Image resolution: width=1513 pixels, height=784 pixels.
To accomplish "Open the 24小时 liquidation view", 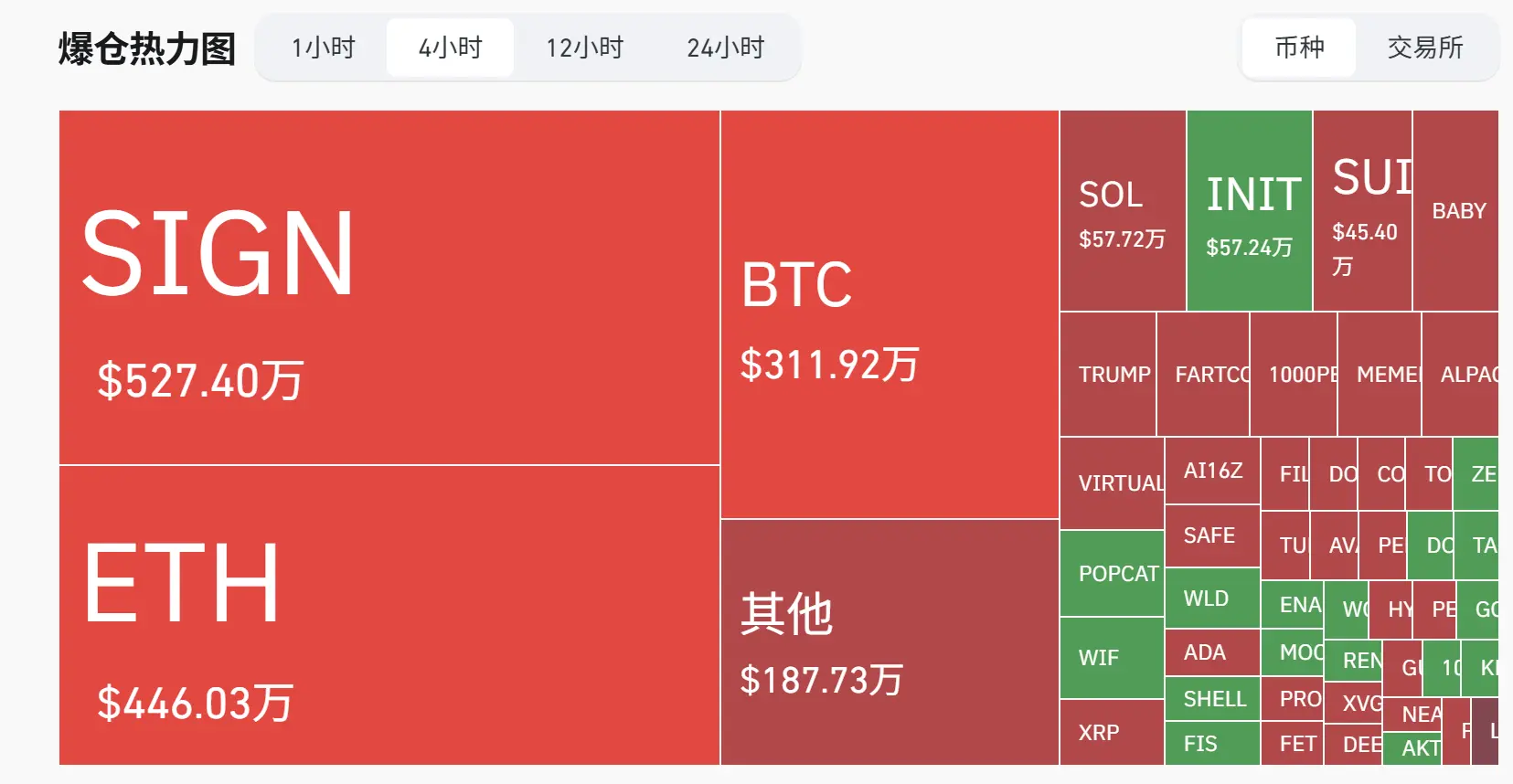I will pyautogui.click(x=724, y=48).
